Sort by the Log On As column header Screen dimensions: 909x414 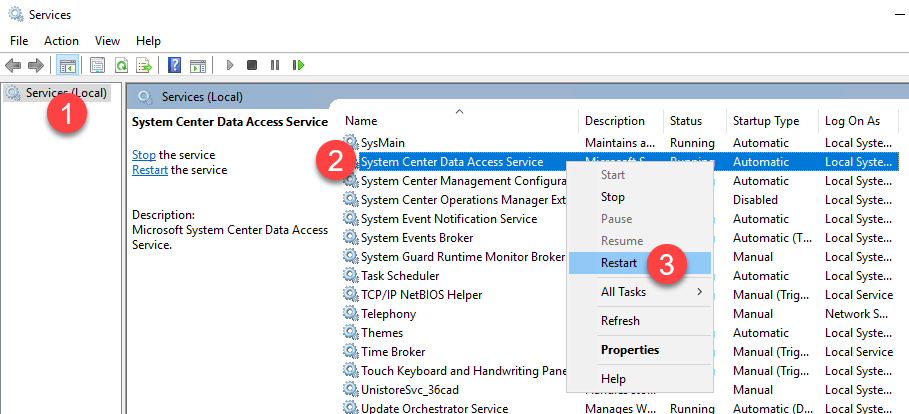click(x=859, y=121)
